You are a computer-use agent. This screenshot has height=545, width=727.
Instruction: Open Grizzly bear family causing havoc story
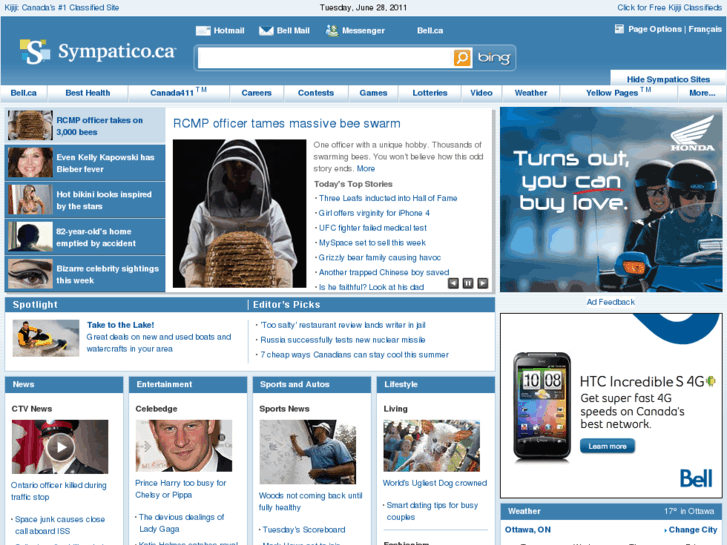pos(379,257)
